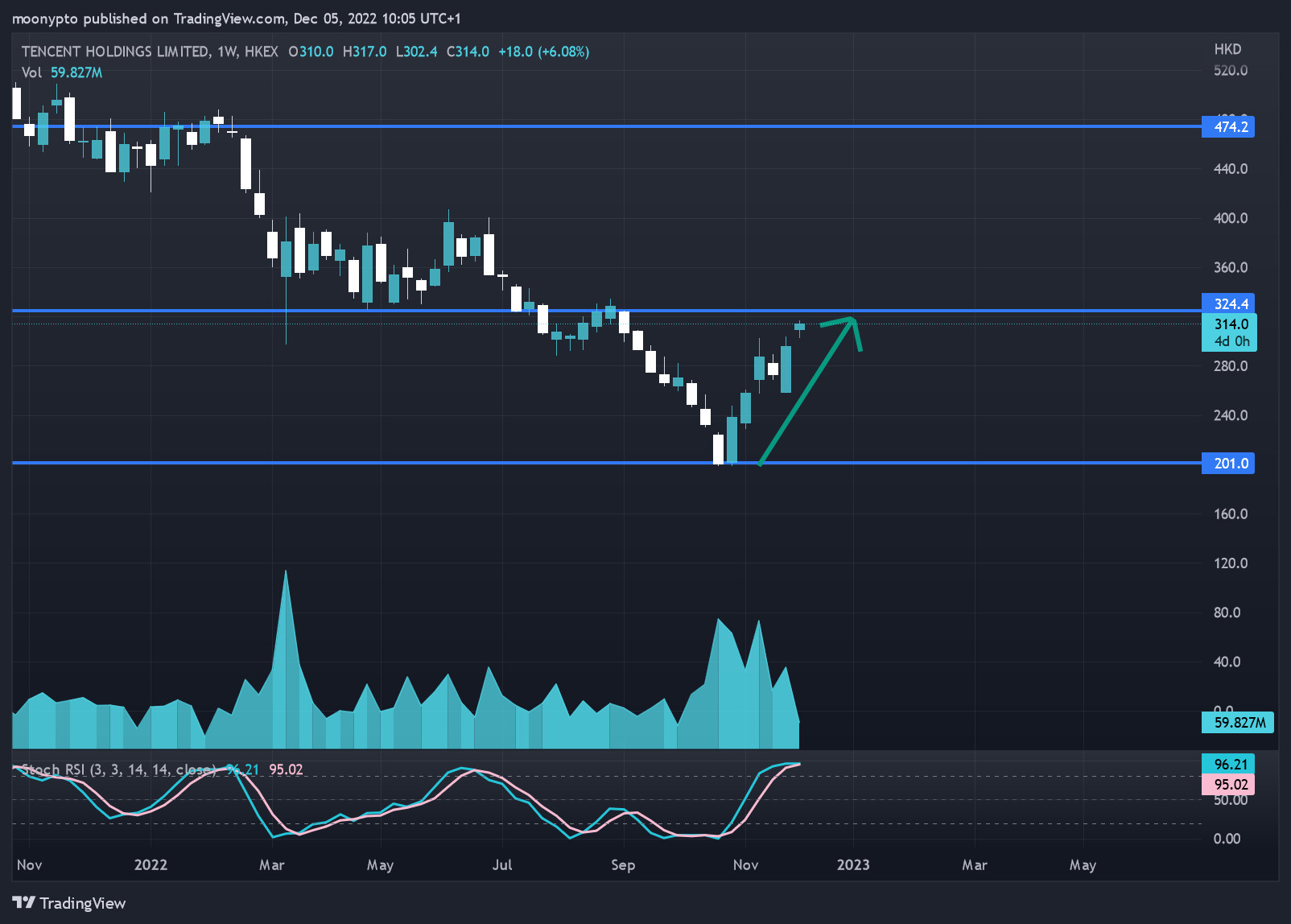Click the Sep time axis label
Viewport: 1291px width, 924px height.
click(623, 864)
